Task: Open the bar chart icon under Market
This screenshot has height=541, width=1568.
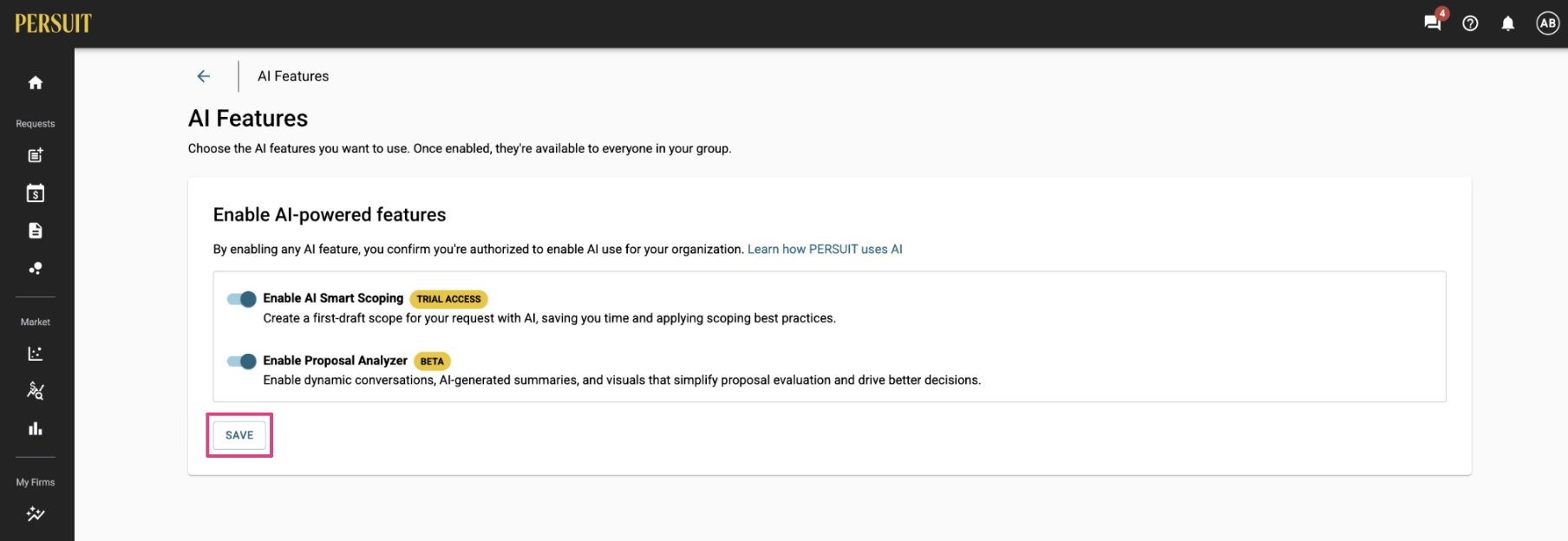Action: [x=36, y=428]
